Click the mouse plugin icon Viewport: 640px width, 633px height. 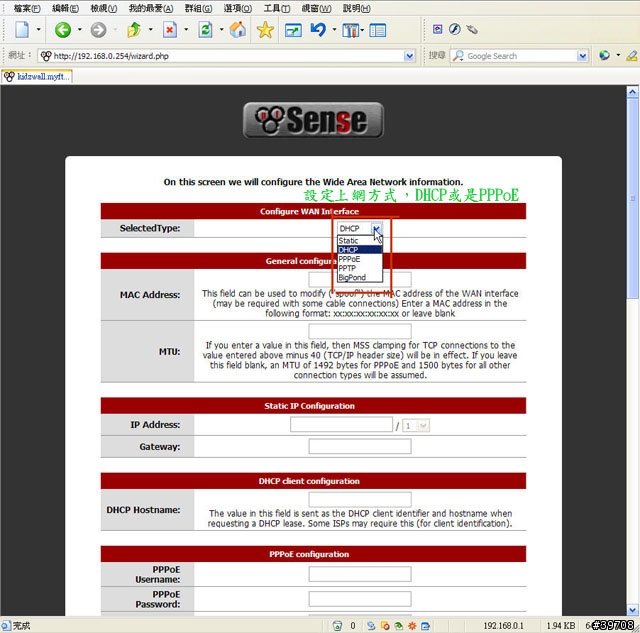(x=472, y=29)
